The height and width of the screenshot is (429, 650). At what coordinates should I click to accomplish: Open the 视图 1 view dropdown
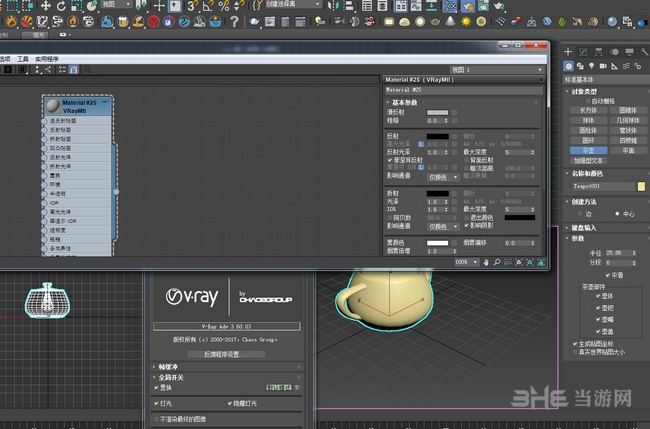point(497,70)
